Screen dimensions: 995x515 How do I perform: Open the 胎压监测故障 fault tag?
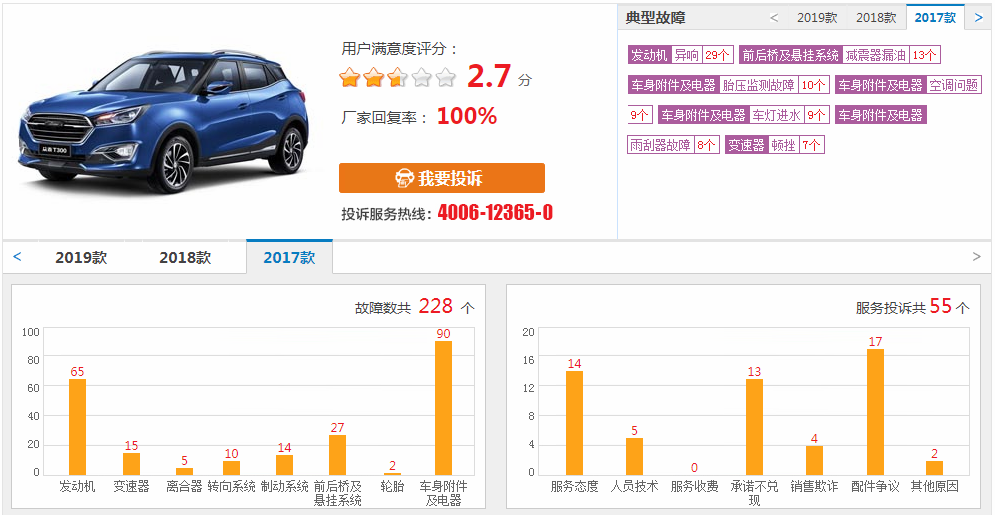pos(759,85)
